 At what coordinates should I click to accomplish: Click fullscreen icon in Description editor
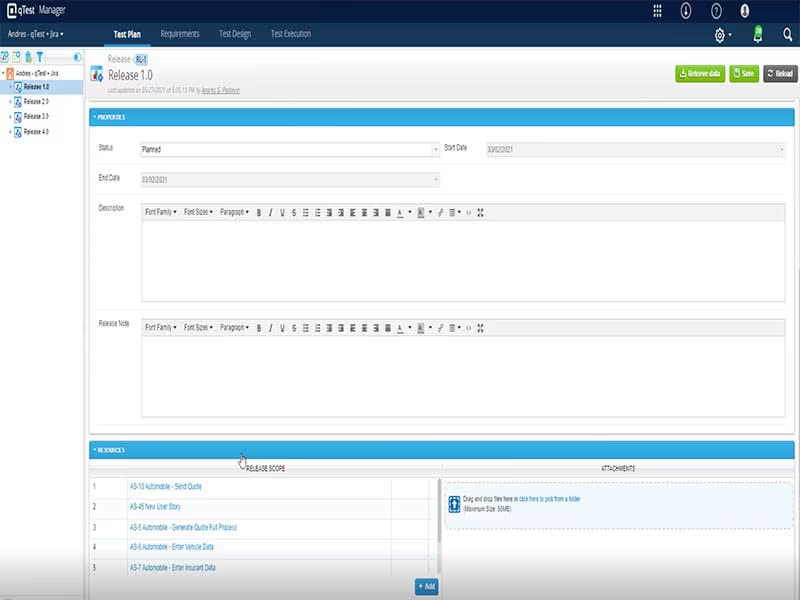coord(480,213)
